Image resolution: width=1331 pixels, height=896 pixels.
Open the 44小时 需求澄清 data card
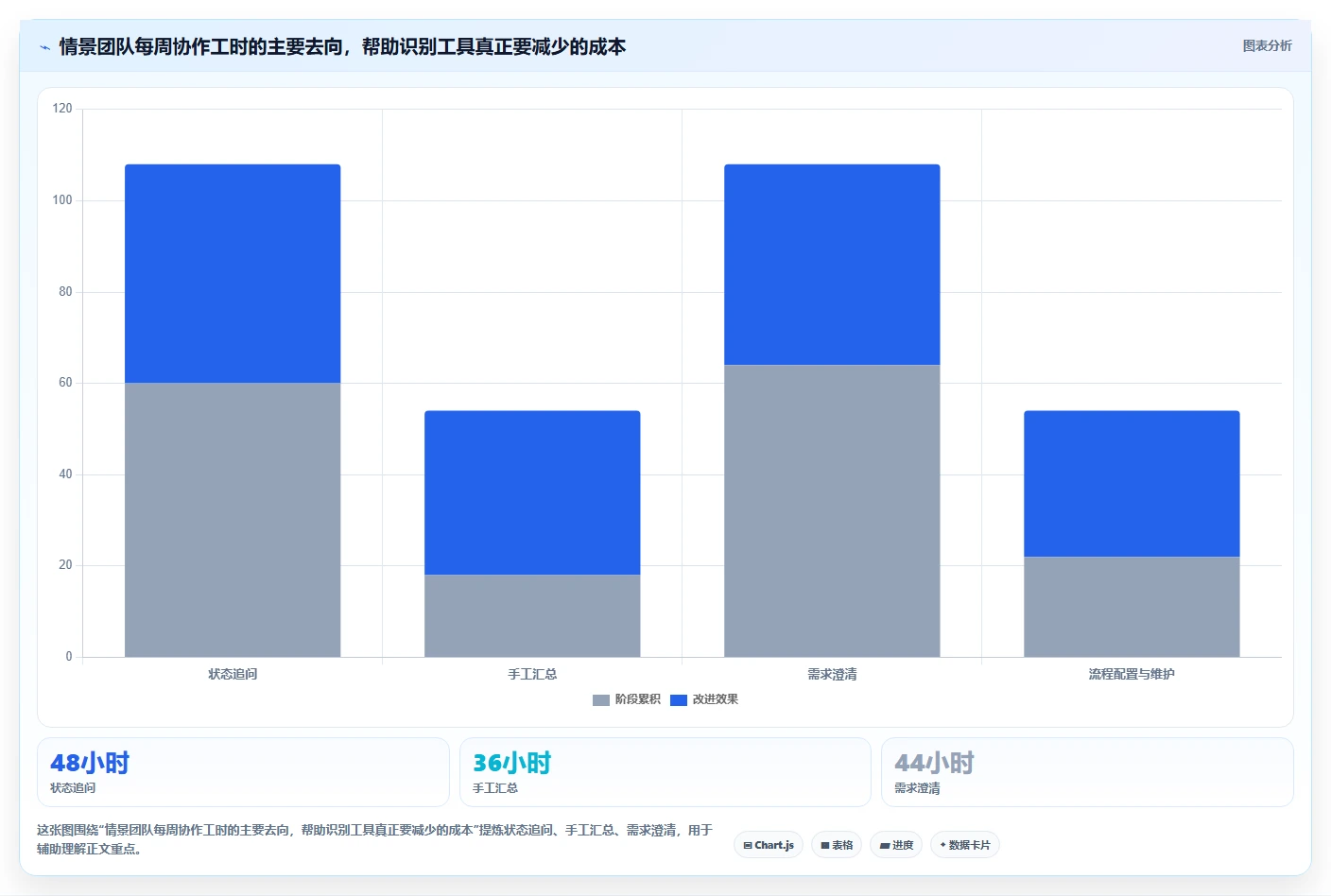click(1087, 772)
